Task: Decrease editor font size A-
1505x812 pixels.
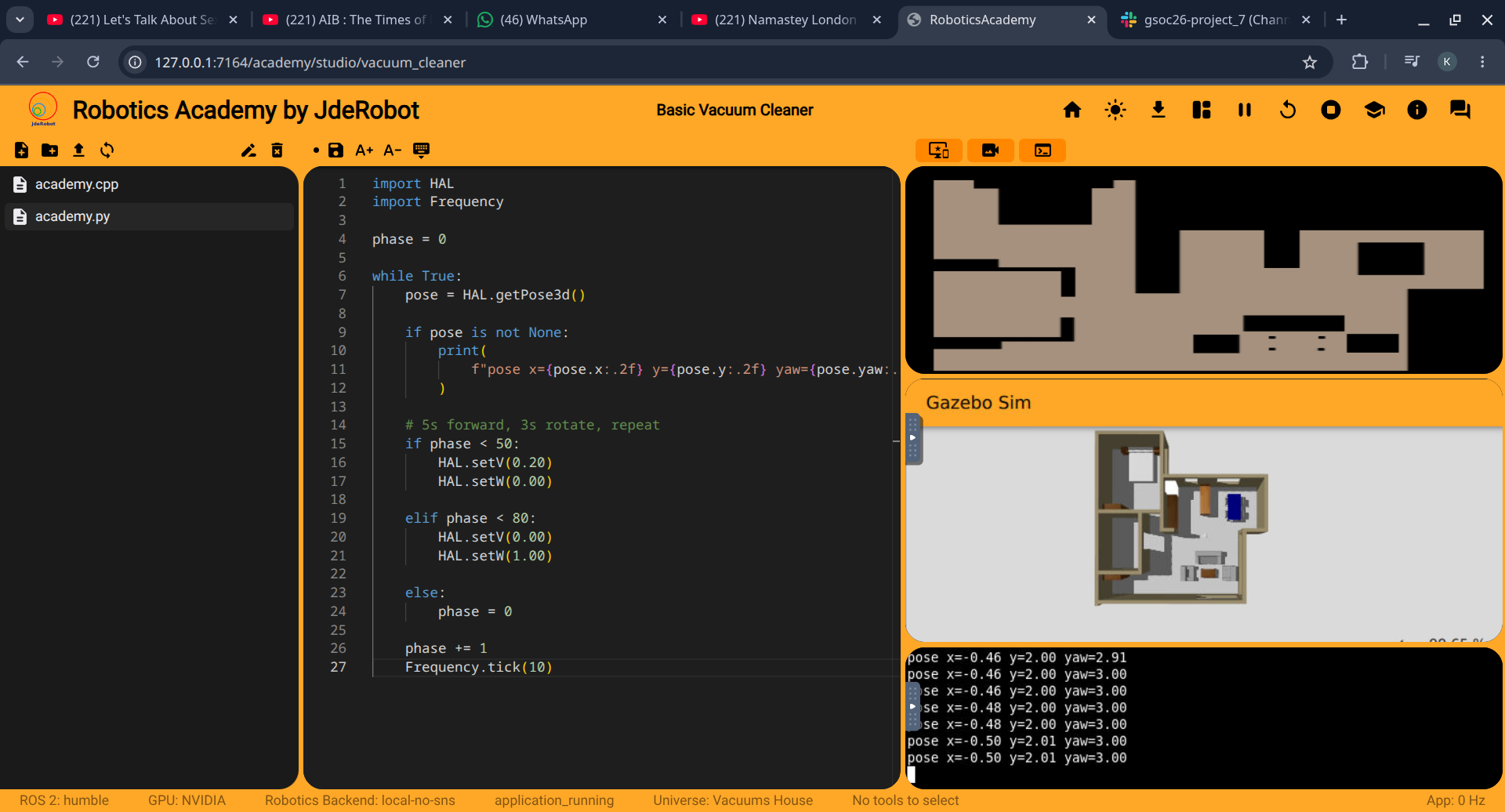Action: coord(392,150)
